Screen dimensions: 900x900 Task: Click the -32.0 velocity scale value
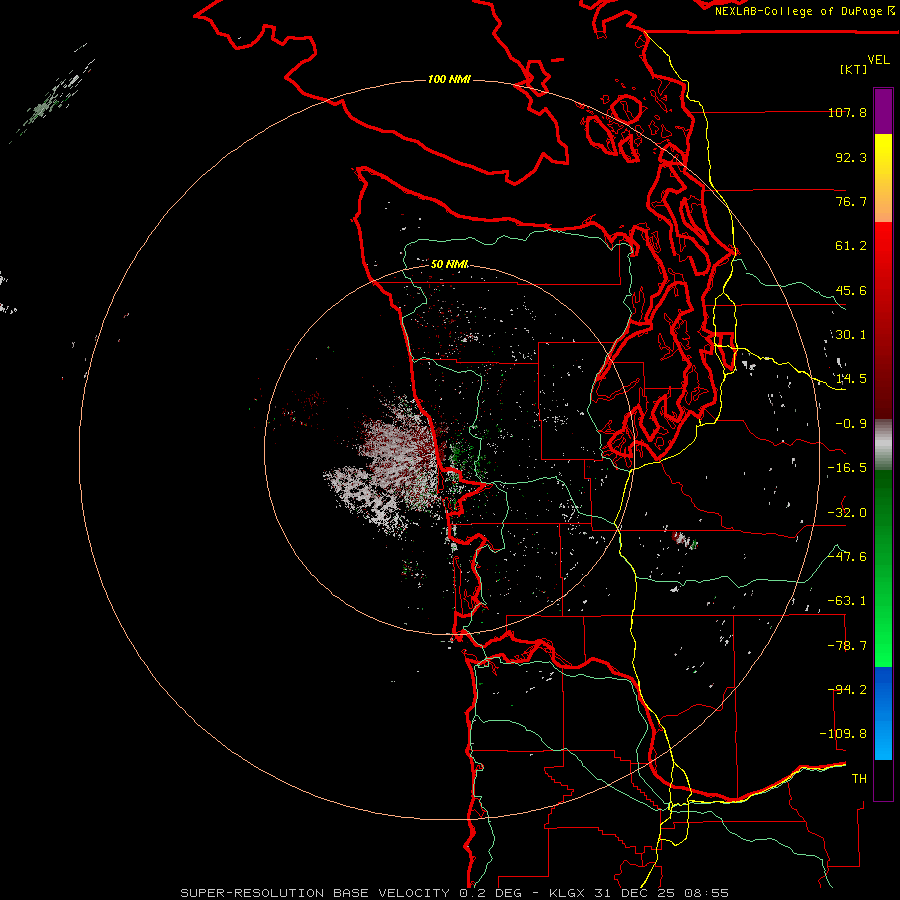(x=847, y=513)
